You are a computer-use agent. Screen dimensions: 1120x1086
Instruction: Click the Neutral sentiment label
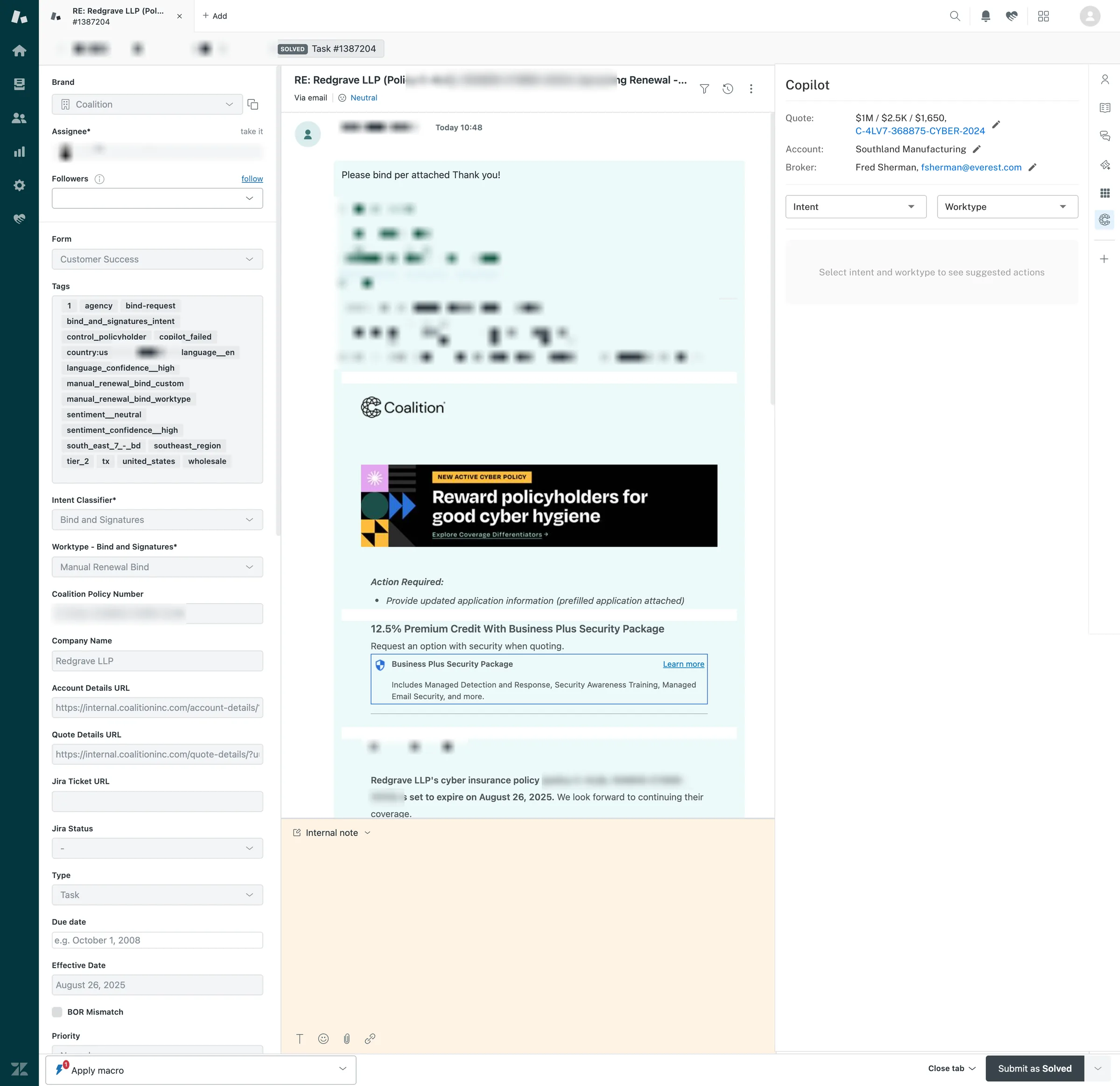coord(364,97)
